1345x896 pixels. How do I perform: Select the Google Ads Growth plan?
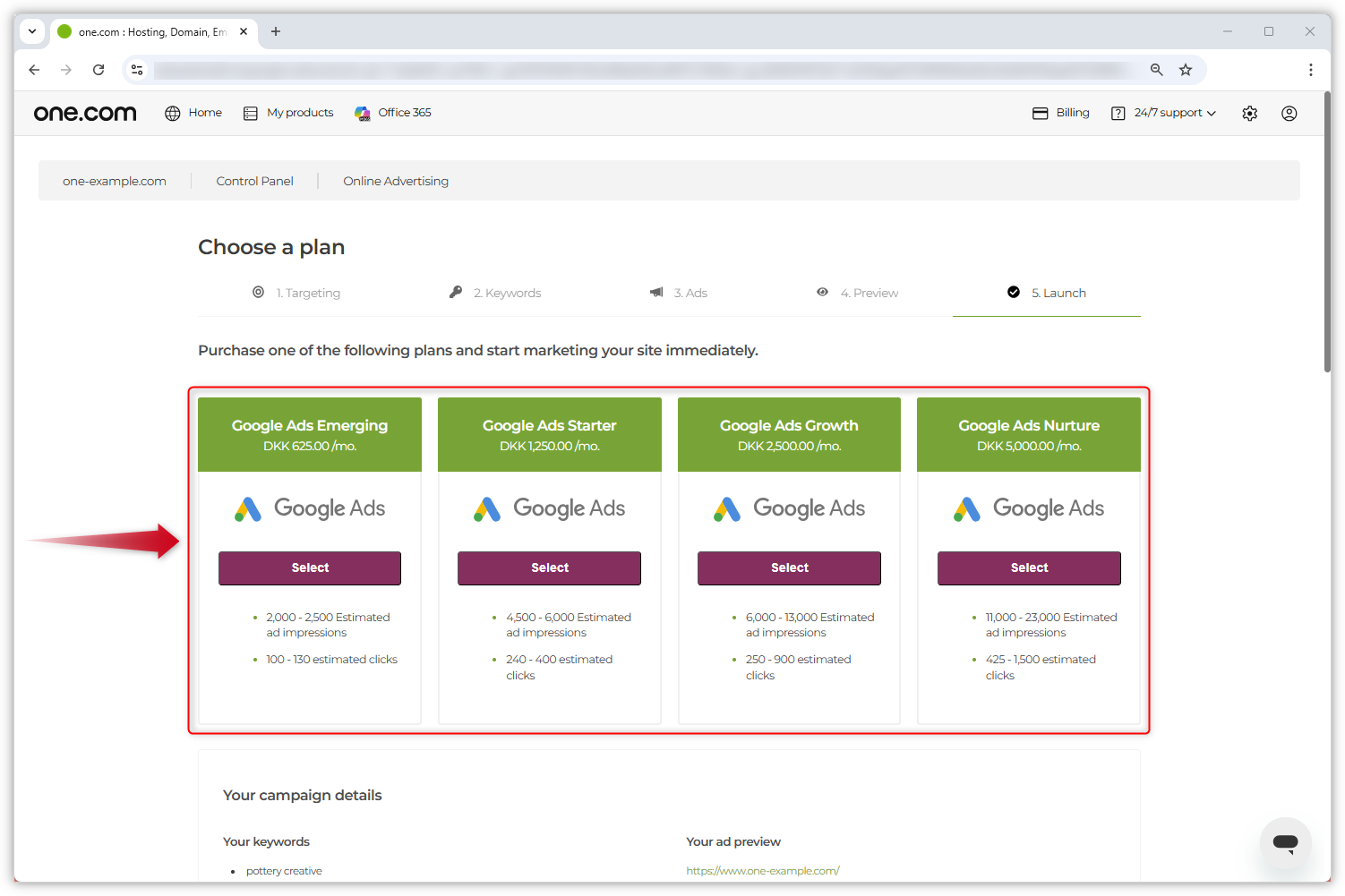790,568
